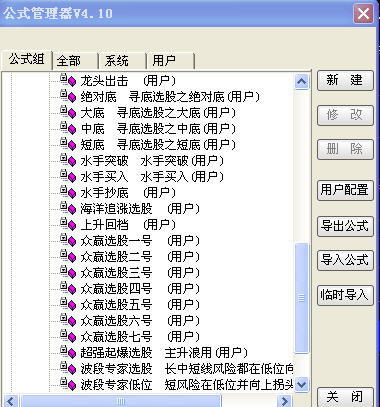Click the formula icon beside 水手买入

68,176
